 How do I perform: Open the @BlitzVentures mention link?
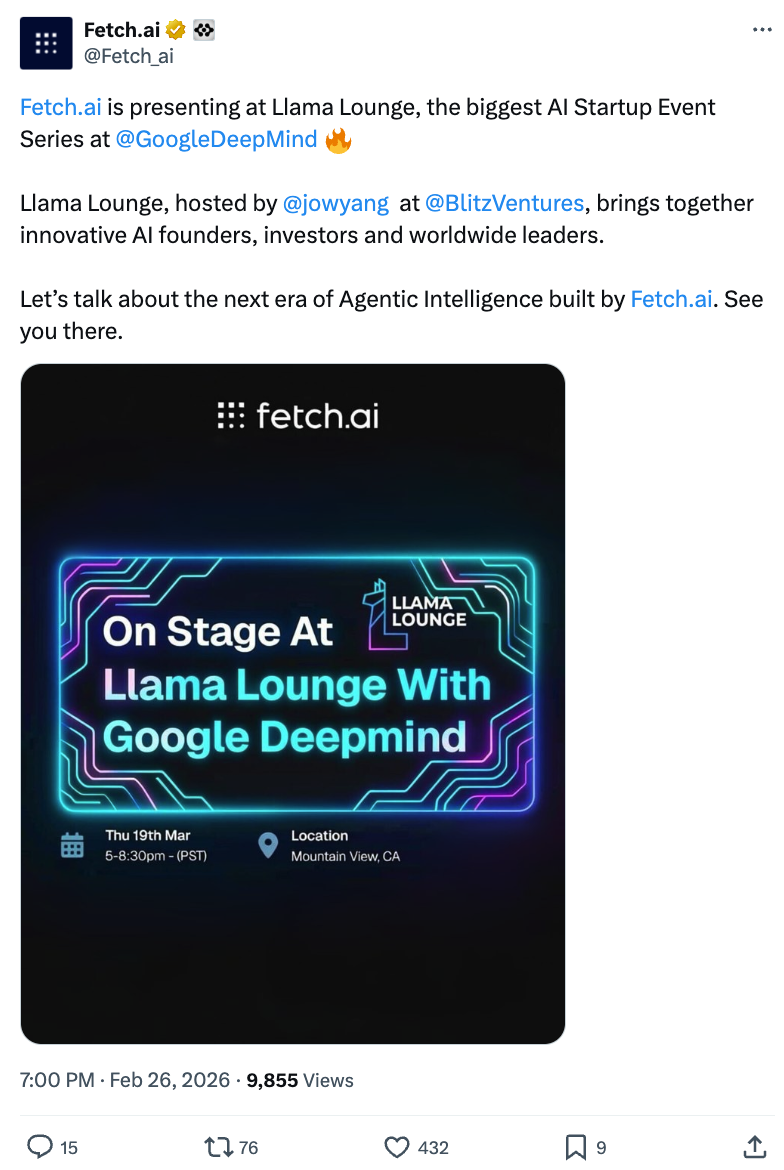tap(504, 203)
